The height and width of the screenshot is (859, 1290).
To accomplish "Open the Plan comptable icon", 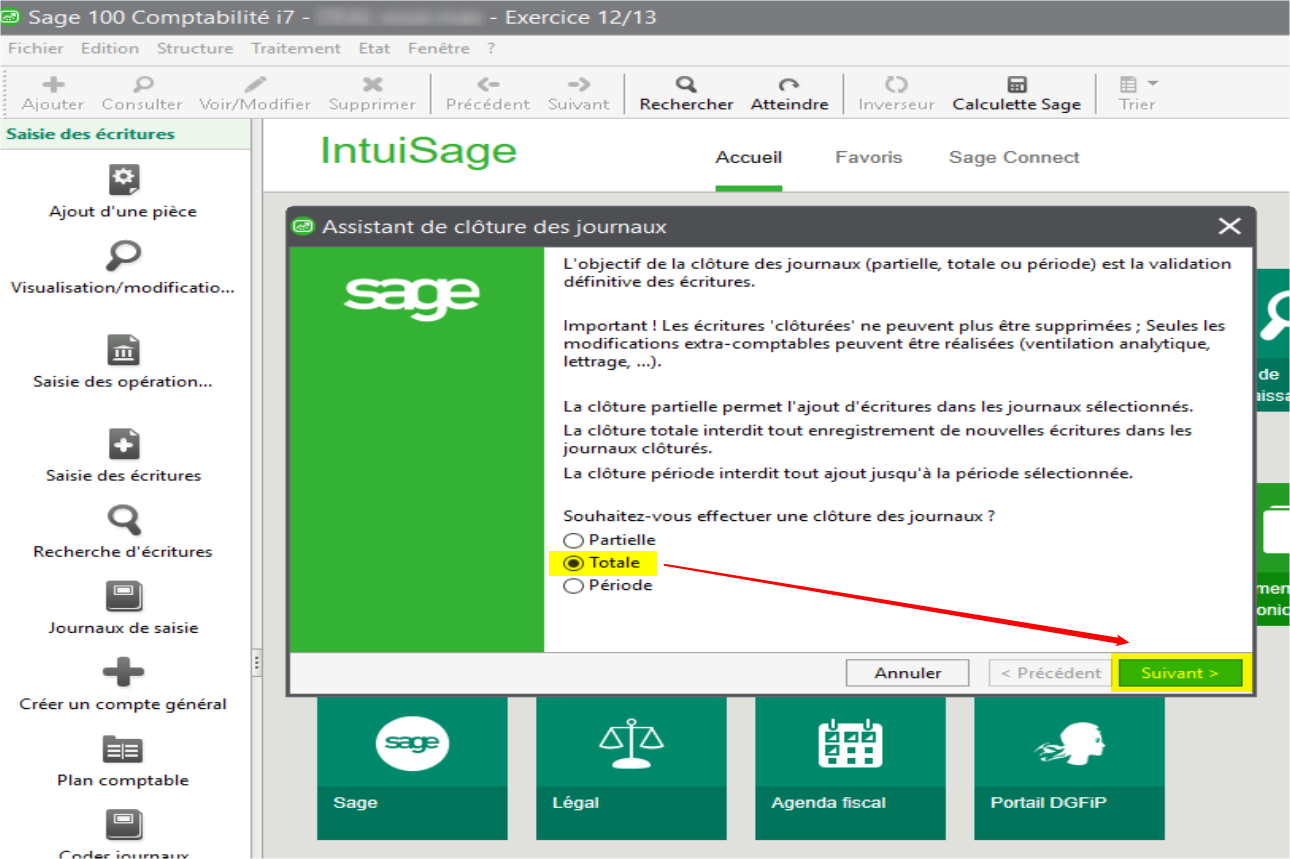I will tap(124, 750).
